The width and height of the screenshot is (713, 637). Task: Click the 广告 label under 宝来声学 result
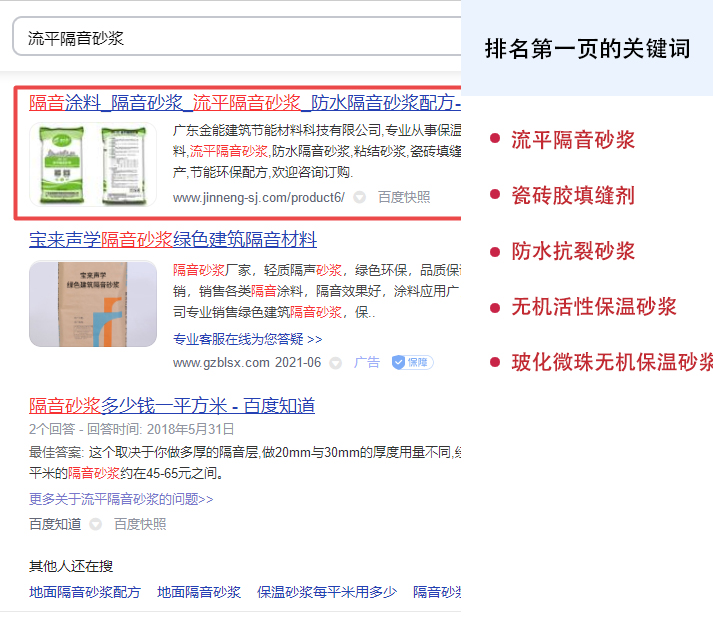[367, 362]
